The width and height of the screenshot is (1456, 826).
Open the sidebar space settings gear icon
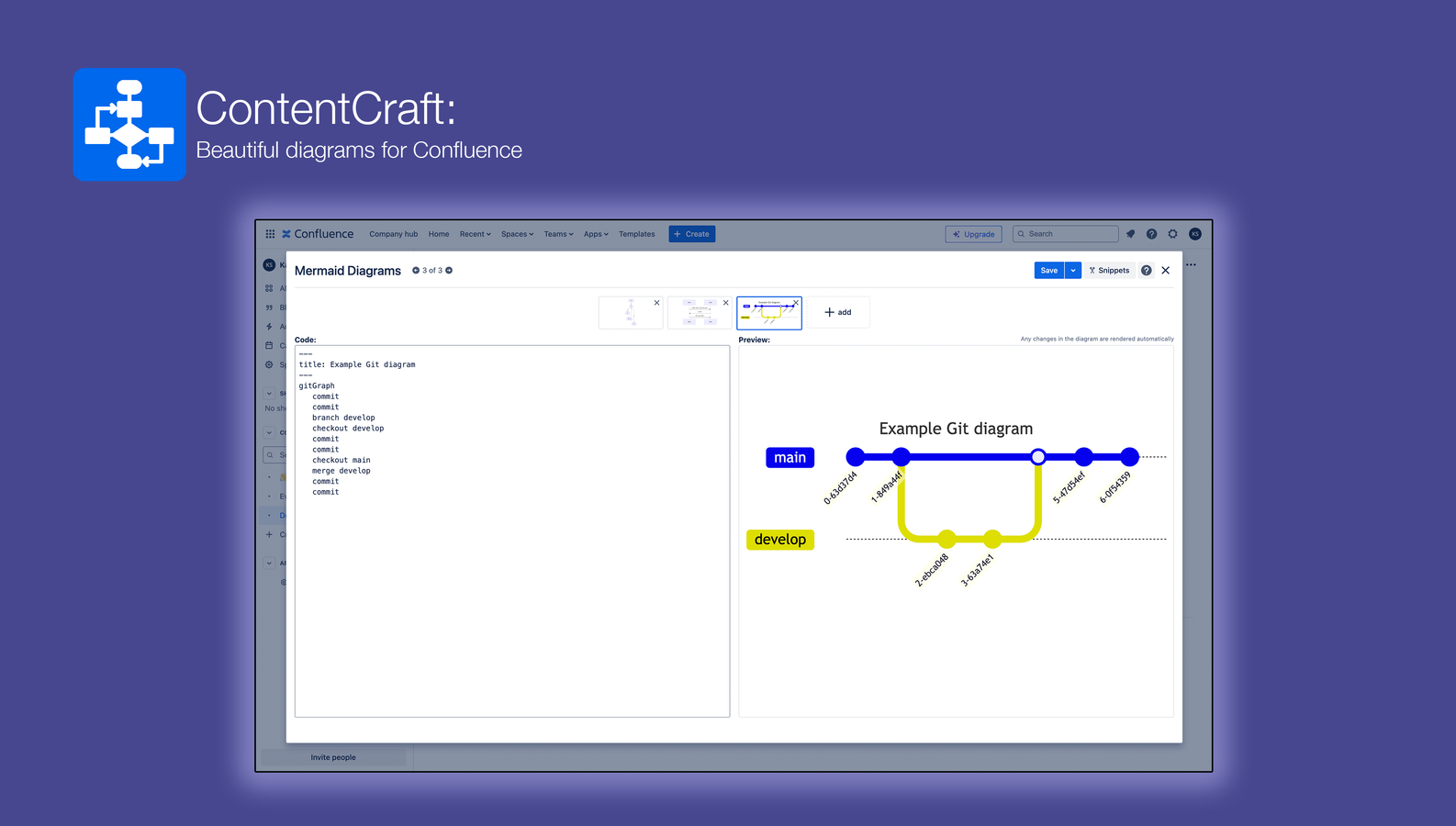(x=269, y=364)
